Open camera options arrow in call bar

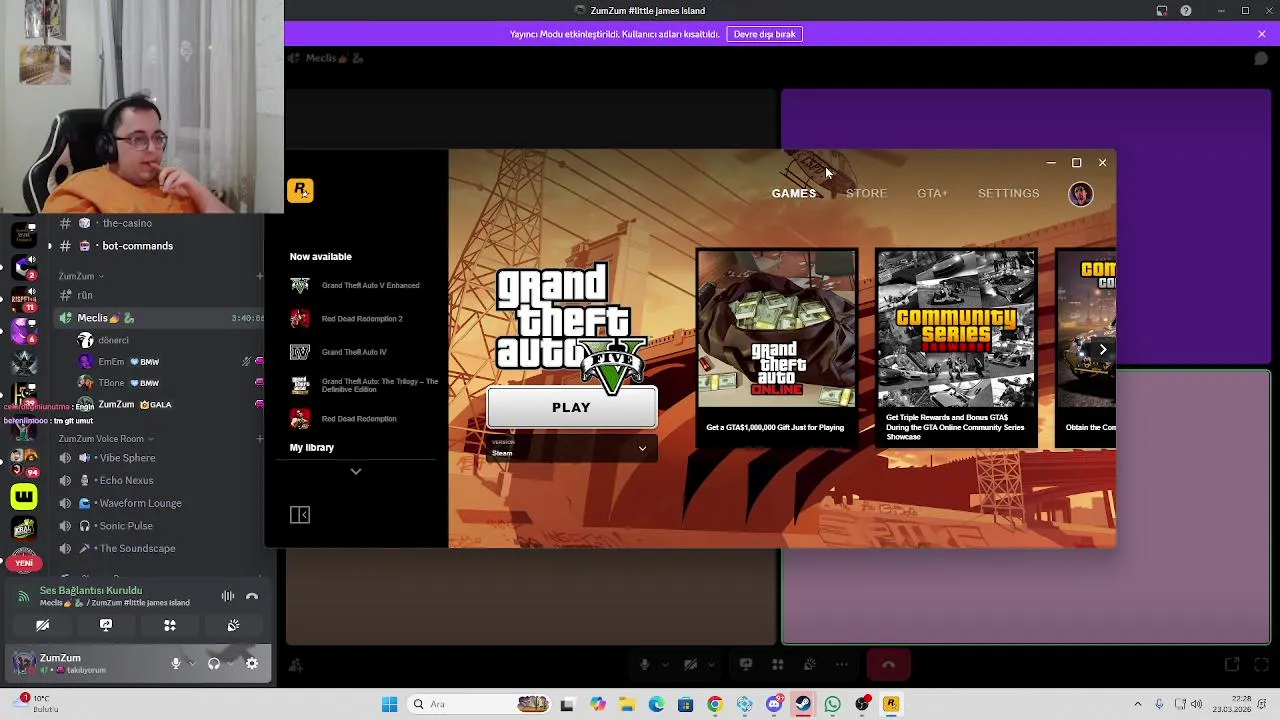(x=711, y=665)
